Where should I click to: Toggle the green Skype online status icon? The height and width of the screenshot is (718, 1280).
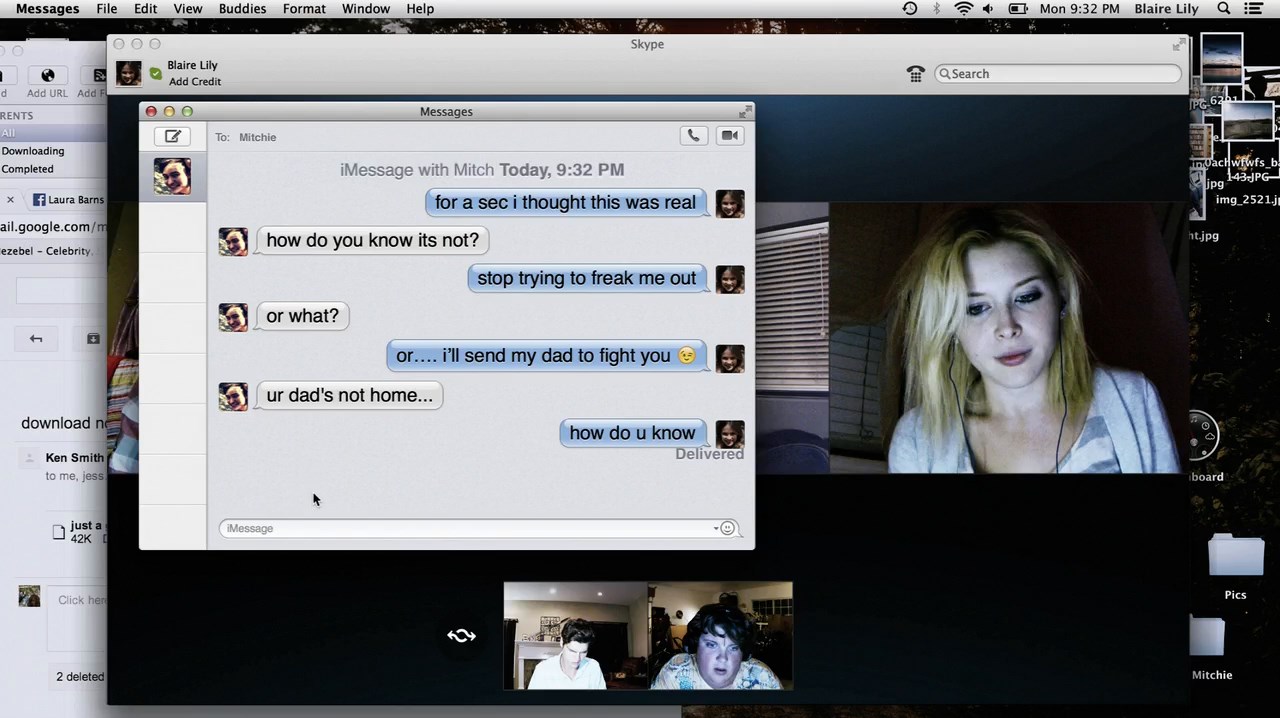coord(155,73)
